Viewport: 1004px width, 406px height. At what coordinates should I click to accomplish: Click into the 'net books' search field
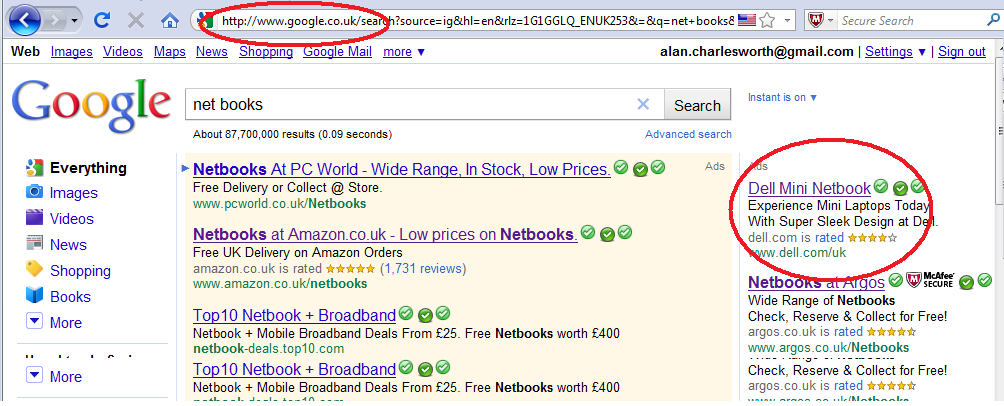click(410, 104)
